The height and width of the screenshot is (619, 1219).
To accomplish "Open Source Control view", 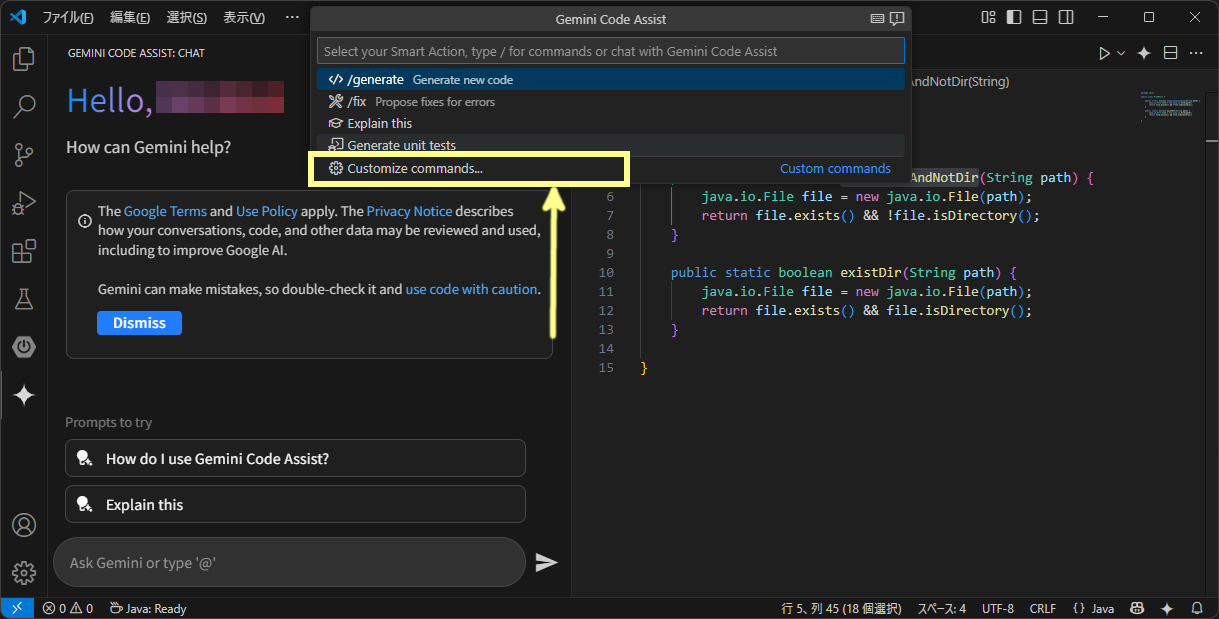I will 23,155.
